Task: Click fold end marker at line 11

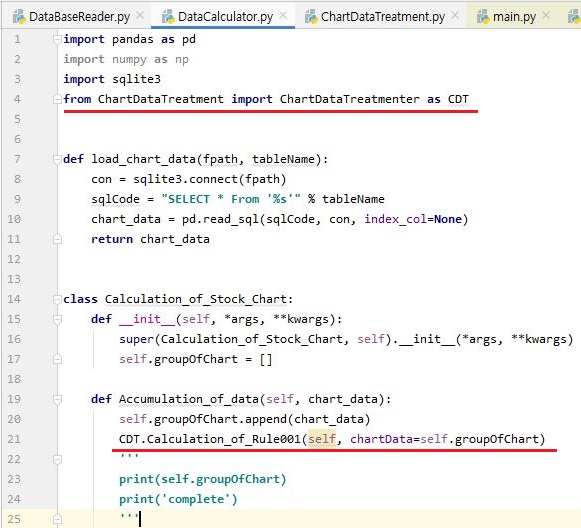Action: click(57, 239)
